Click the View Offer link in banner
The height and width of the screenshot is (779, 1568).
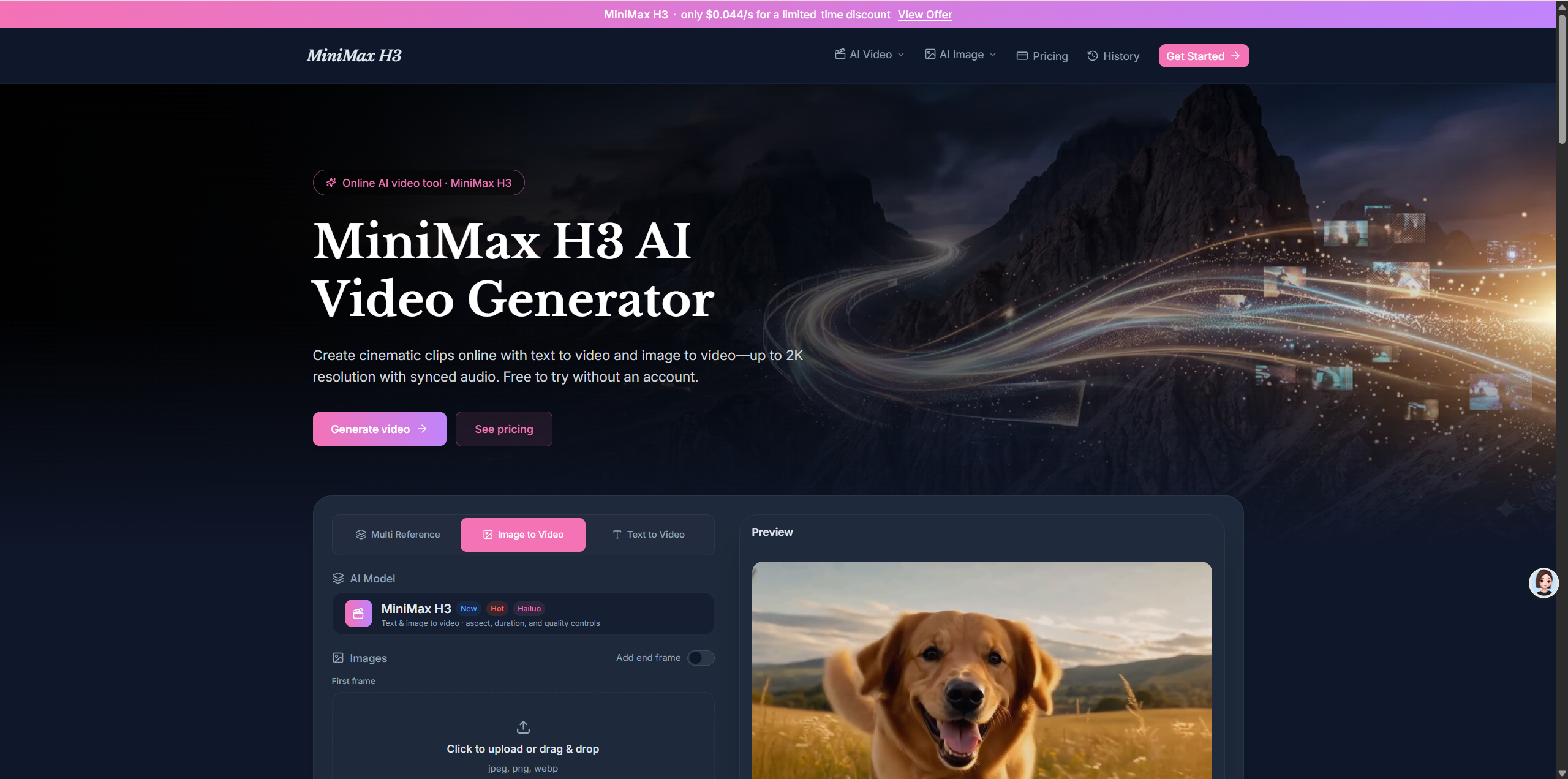click(x=925, y=14)
